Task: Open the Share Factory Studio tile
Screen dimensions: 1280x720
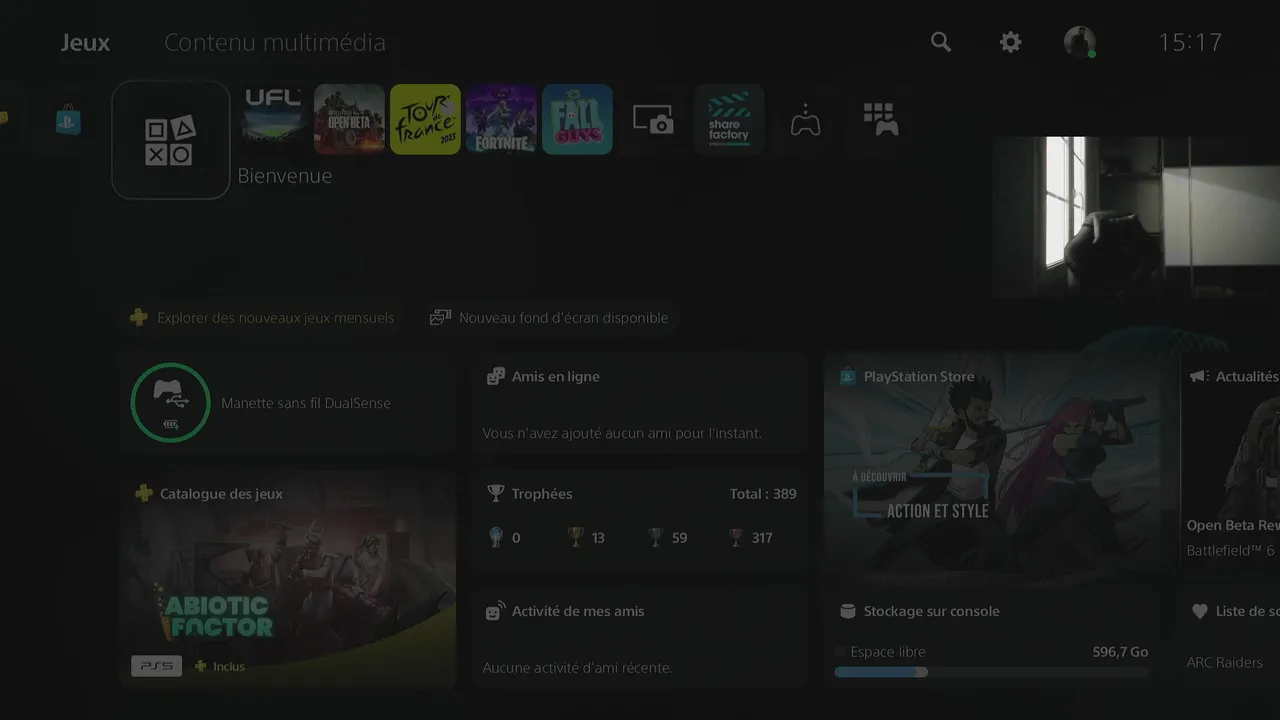Action: coord(729,119)
